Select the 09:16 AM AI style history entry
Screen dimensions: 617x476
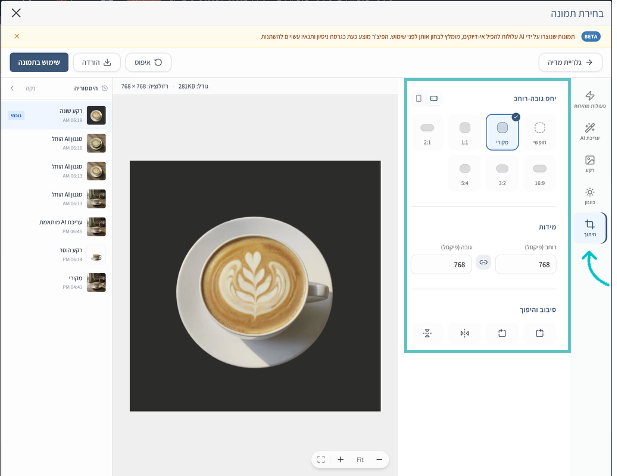(x=57, y=143)
